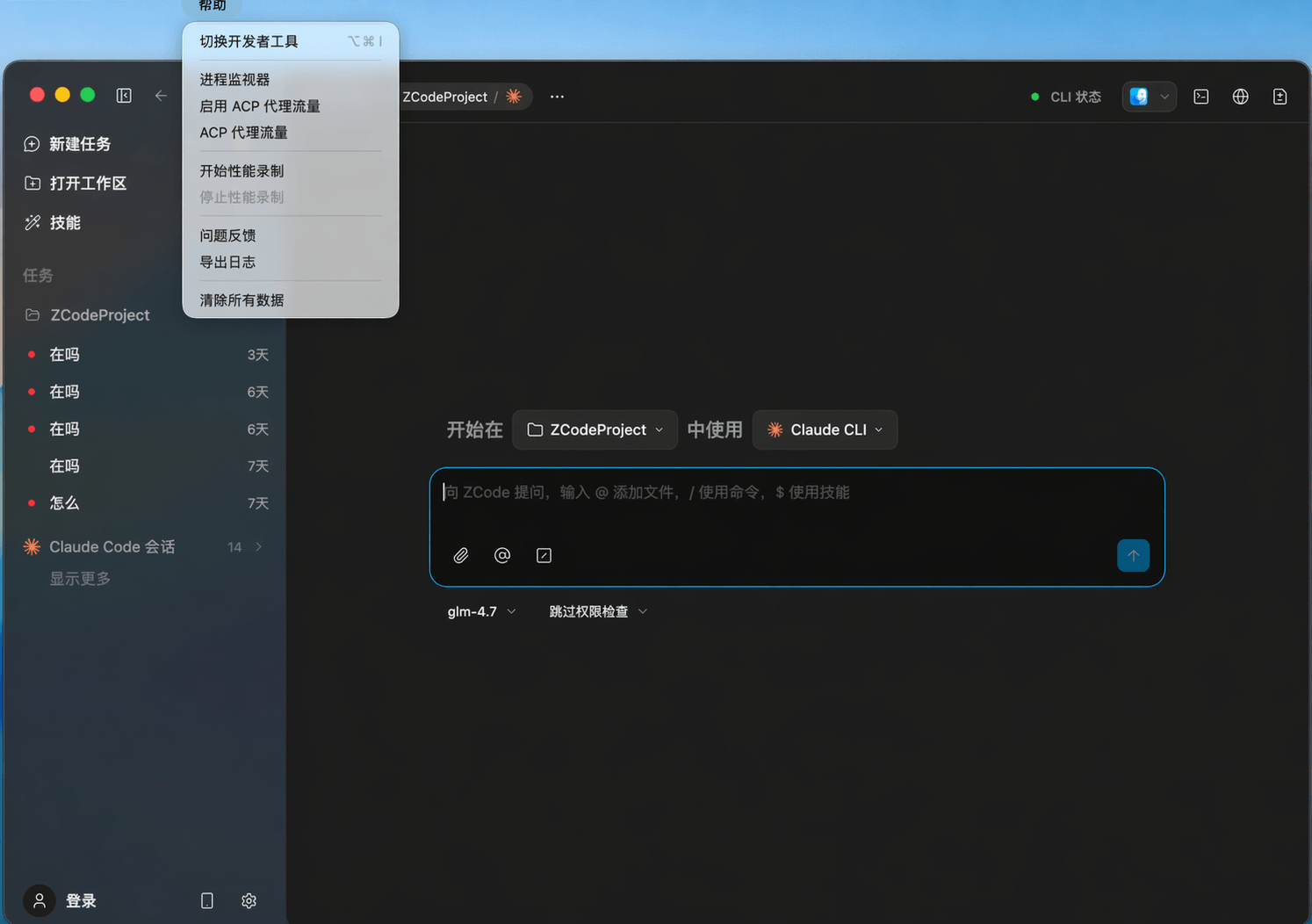
Task: Click the paperclip attach file icon
Action: tap(461, 555)
